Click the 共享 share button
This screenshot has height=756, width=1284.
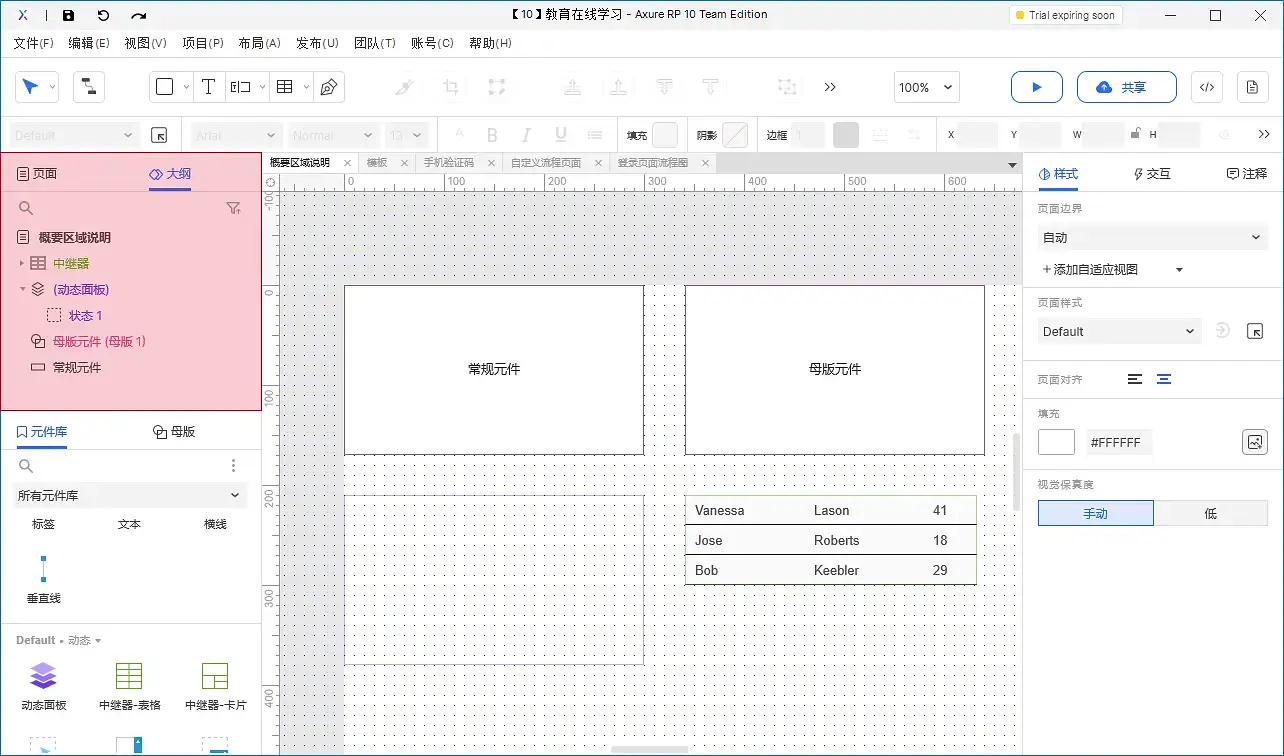(1120, 87)
